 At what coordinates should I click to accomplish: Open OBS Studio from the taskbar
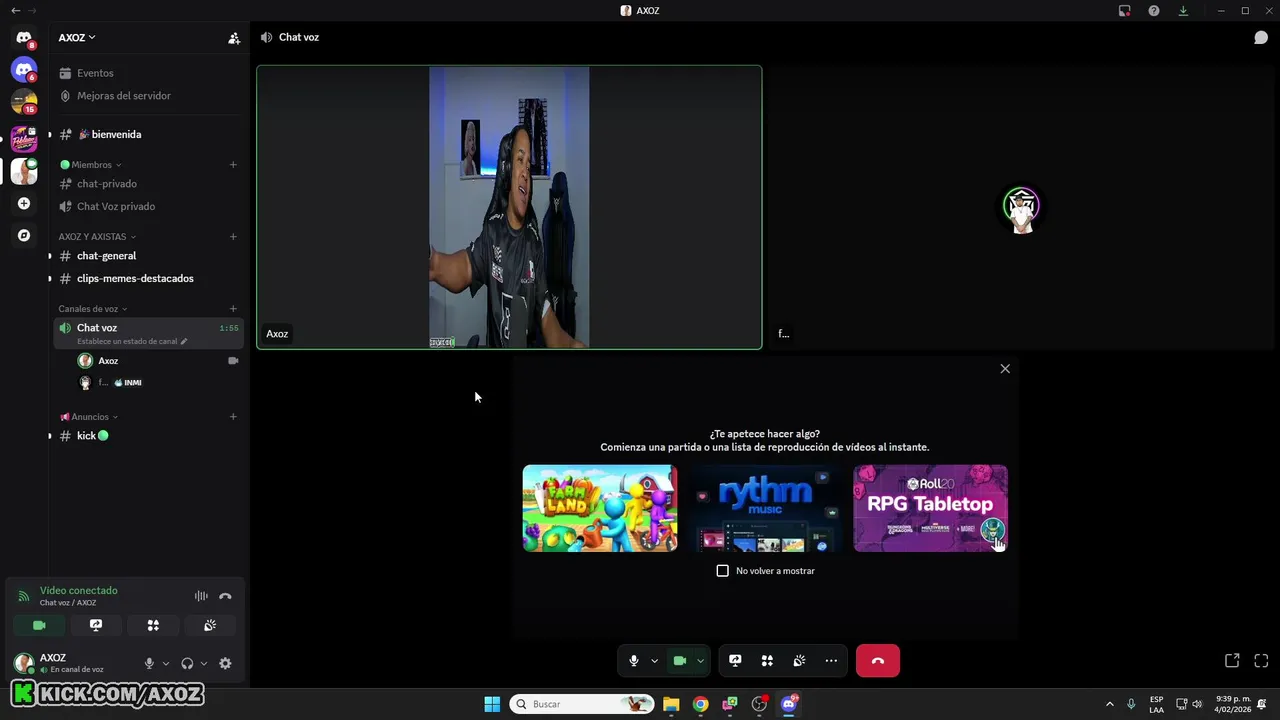[x=759, y=704]
